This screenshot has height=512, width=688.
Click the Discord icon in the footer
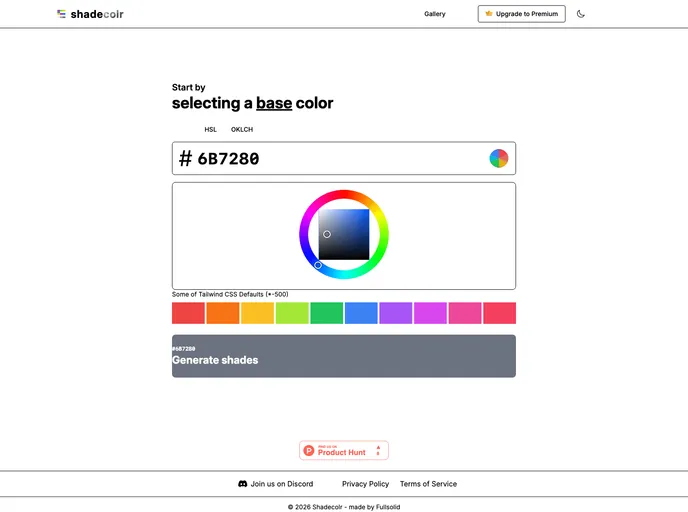[x=243, y=484]
